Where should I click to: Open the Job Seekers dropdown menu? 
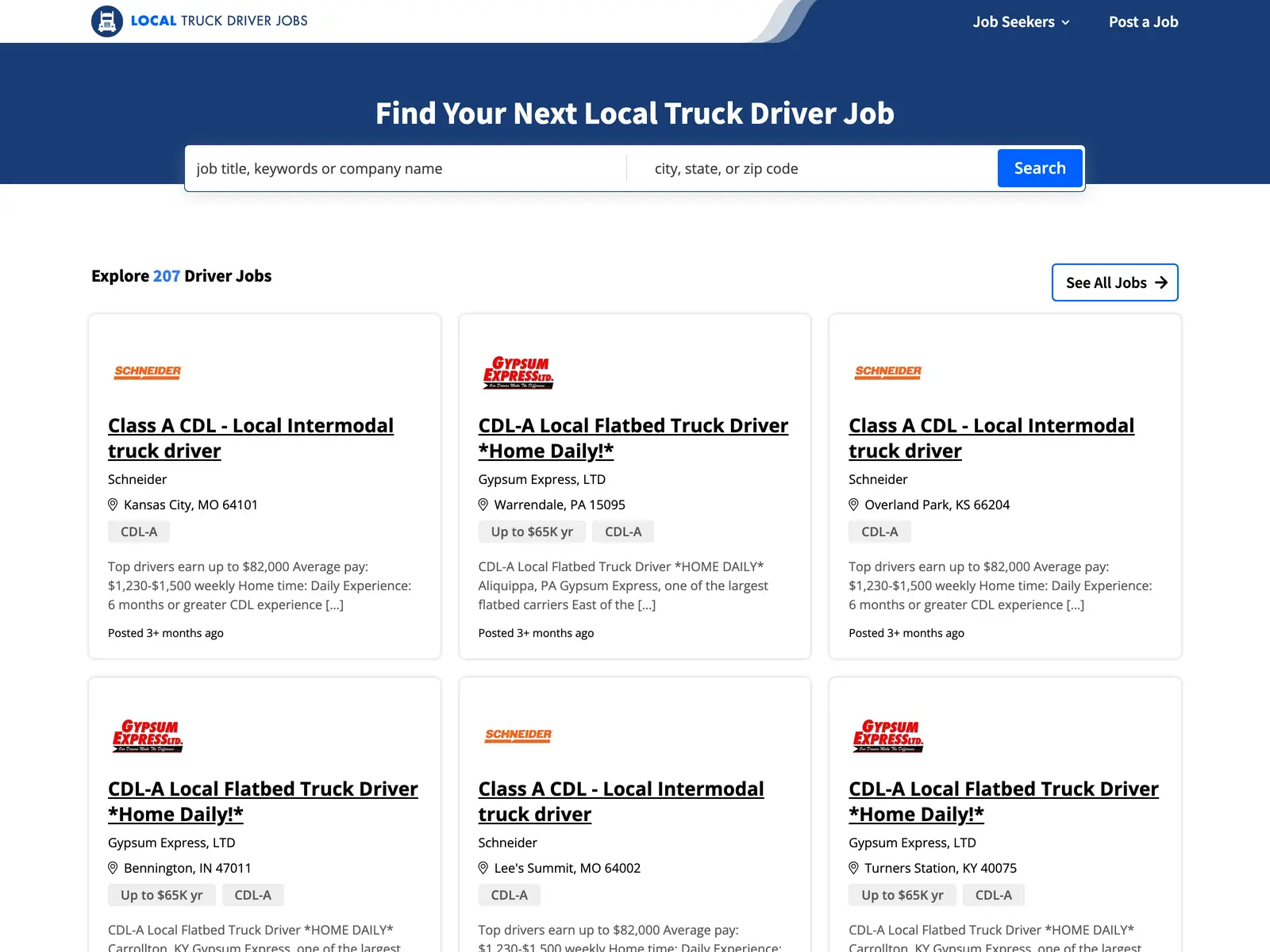point(1021,22)
